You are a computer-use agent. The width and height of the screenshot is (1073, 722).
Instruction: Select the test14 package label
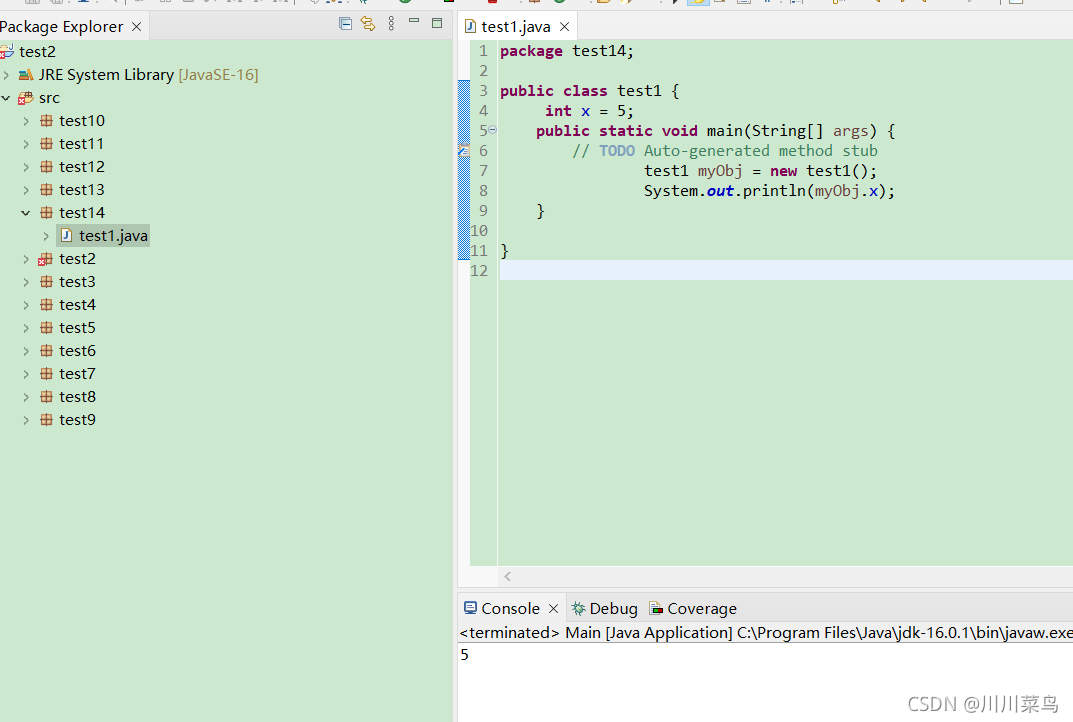click(82, 213)
